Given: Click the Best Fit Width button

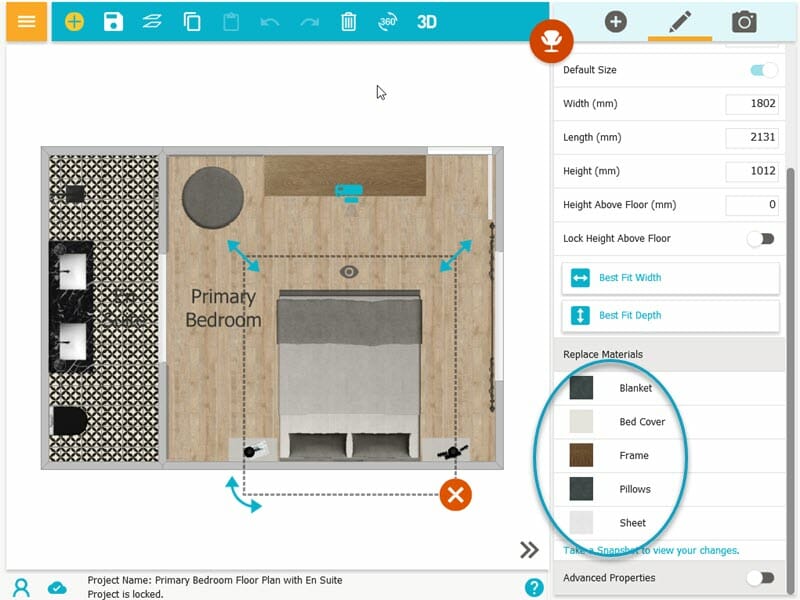Looking at the screenshot, I should pos(670,277).
